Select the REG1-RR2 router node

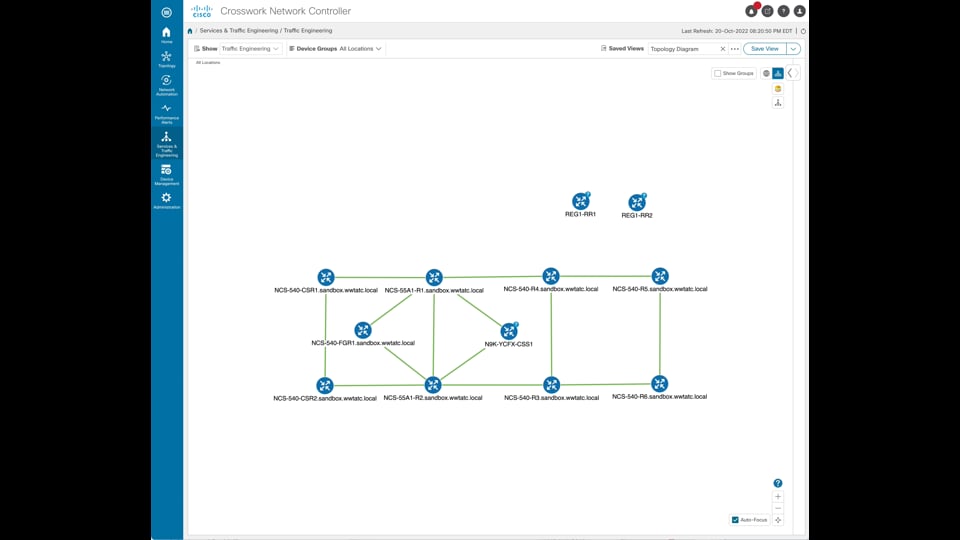[x=637, y=202]
